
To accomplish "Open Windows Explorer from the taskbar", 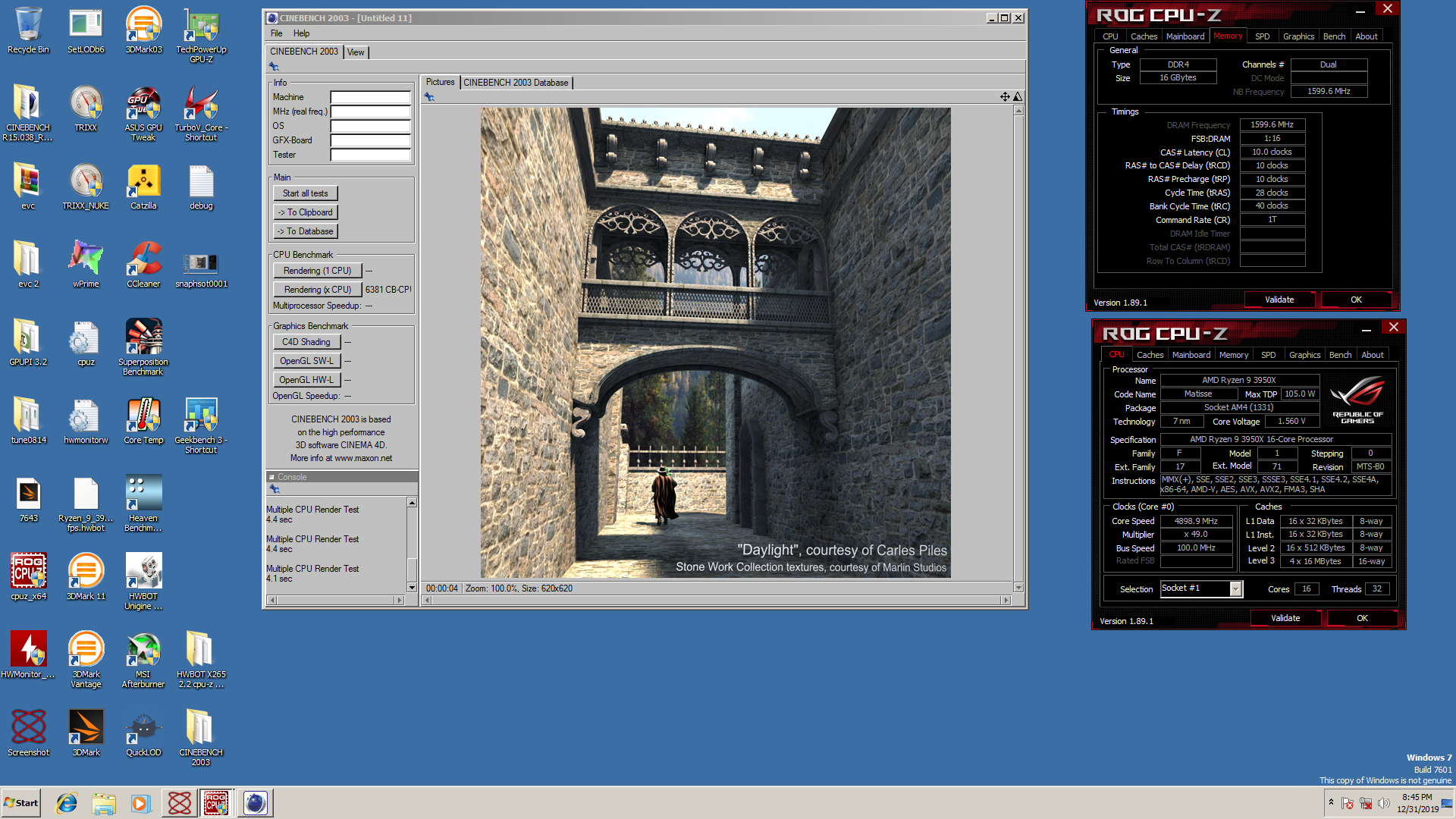I will [x=104, y=803].
